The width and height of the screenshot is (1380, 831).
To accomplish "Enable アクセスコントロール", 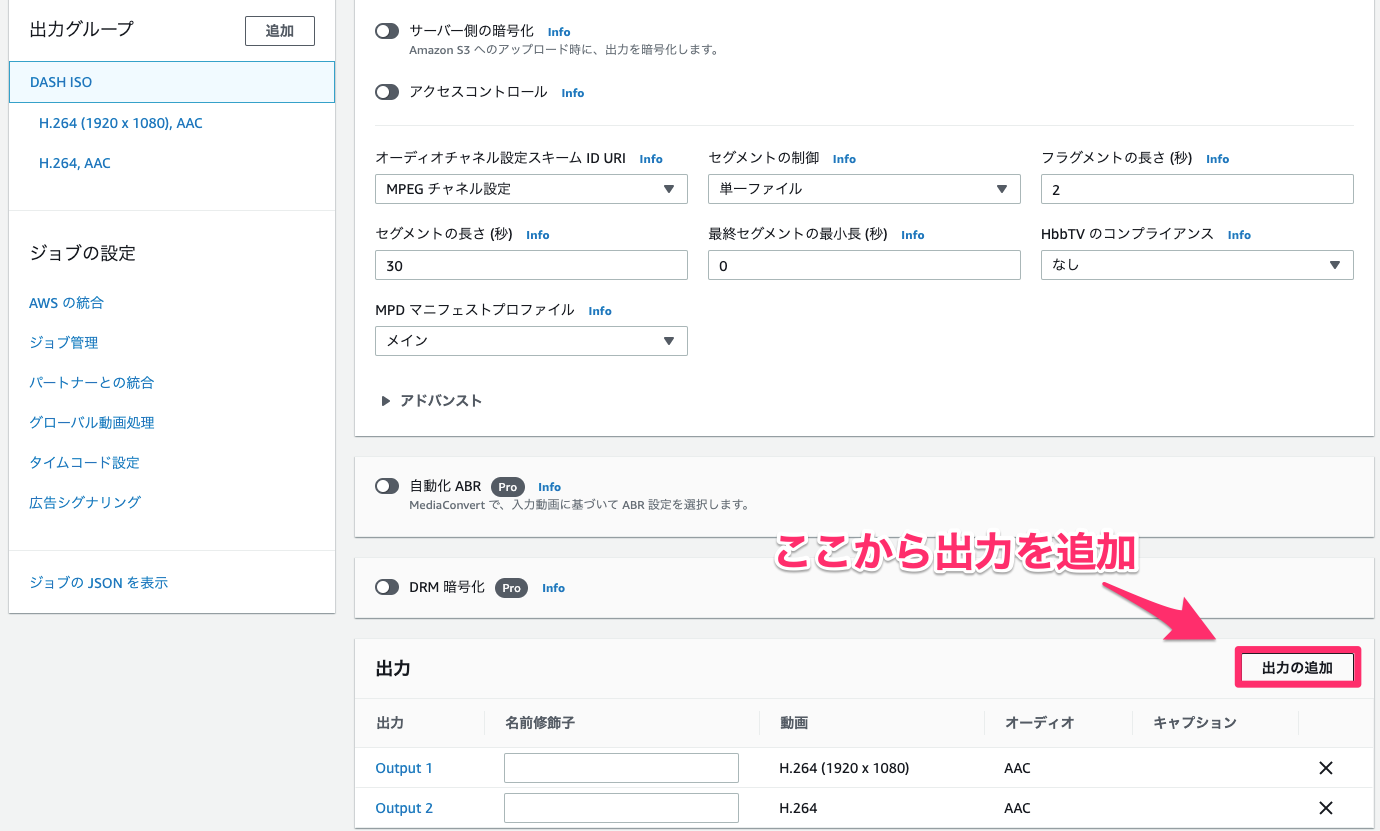I will 387,92.
